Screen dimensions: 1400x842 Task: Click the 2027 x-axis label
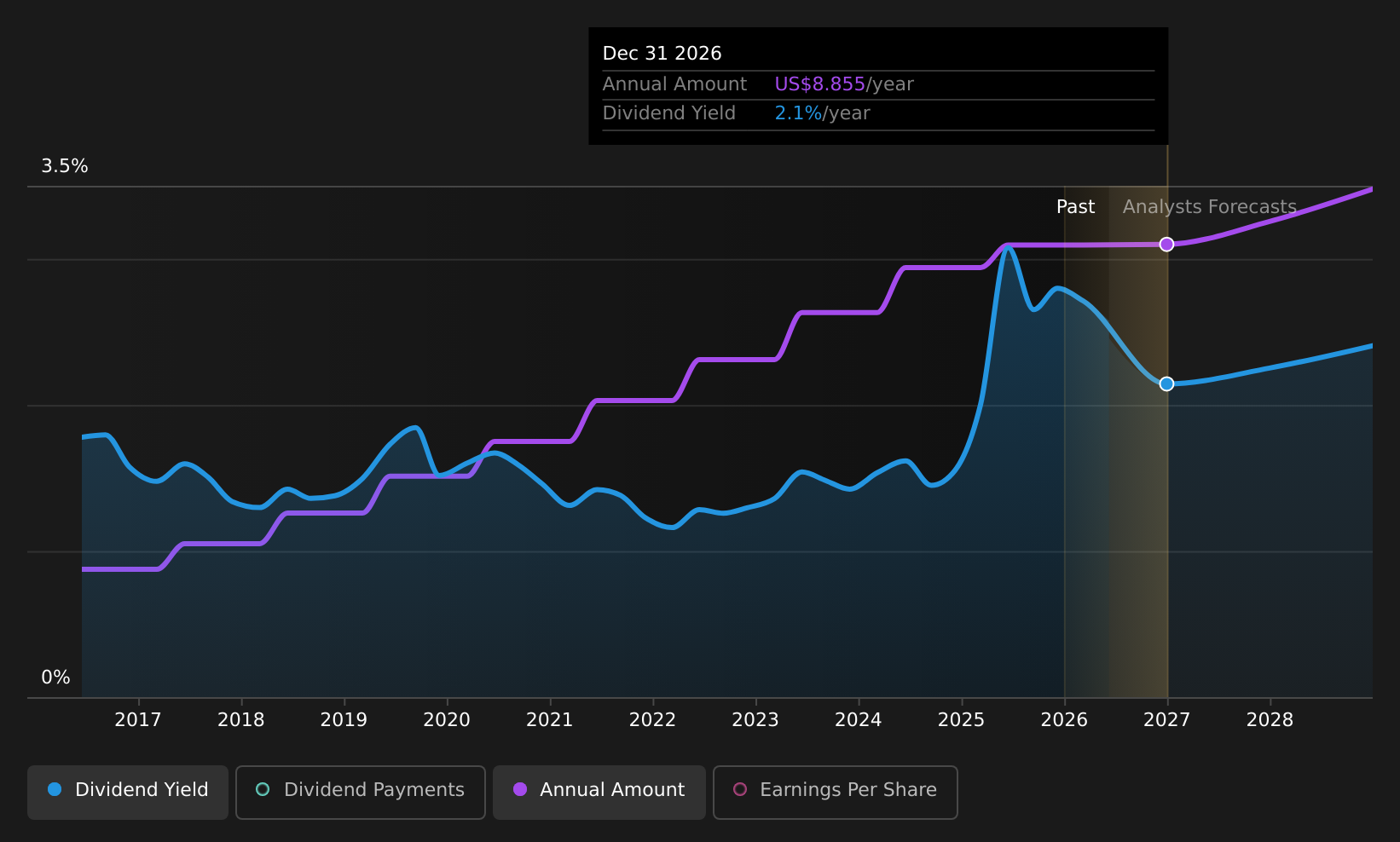1167,720
